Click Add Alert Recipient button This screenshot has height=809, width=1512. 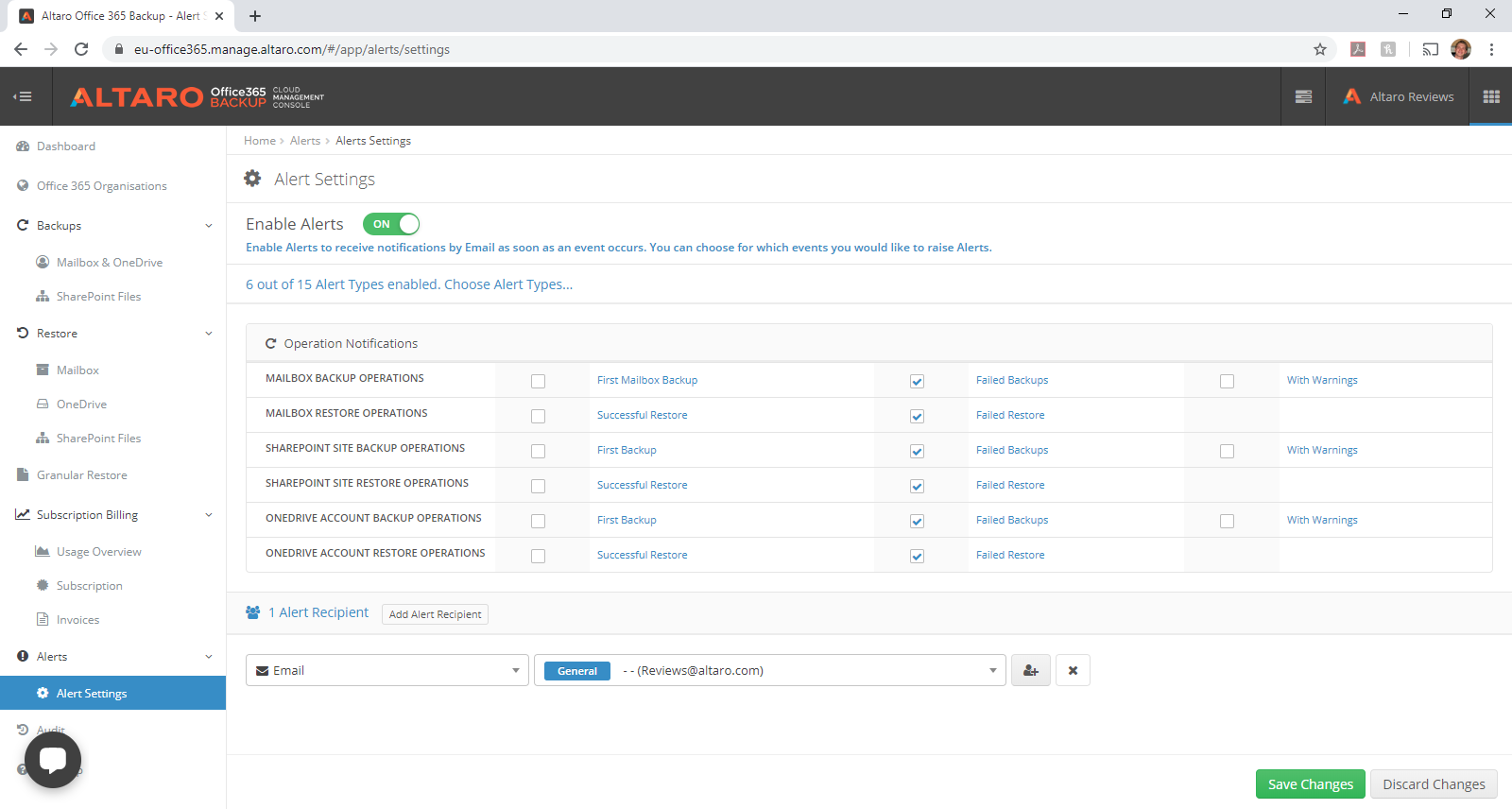[435, 614]
